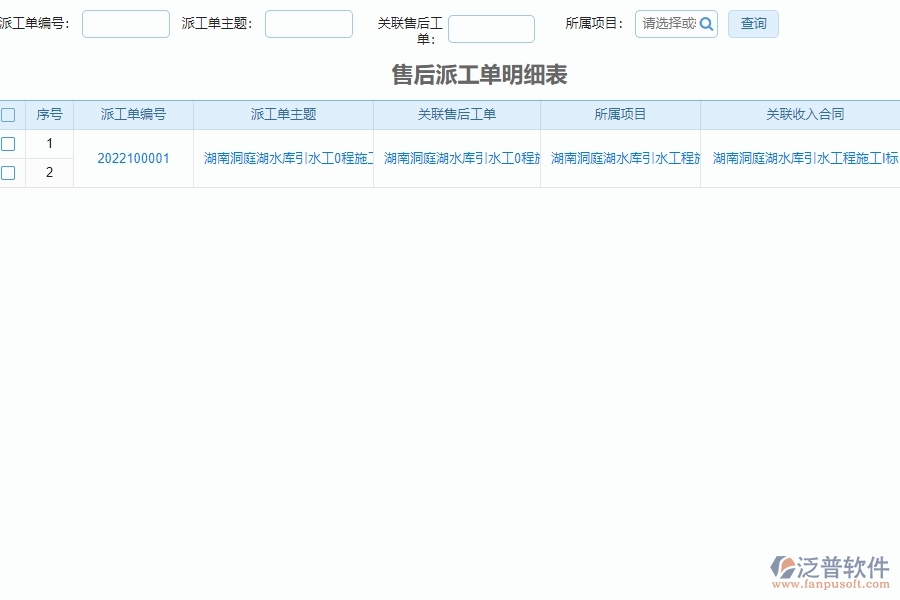This screenshot has width=900, height=600.
Task: Open the 关联售后工单 link in row 1
Action: click(457, 158)
